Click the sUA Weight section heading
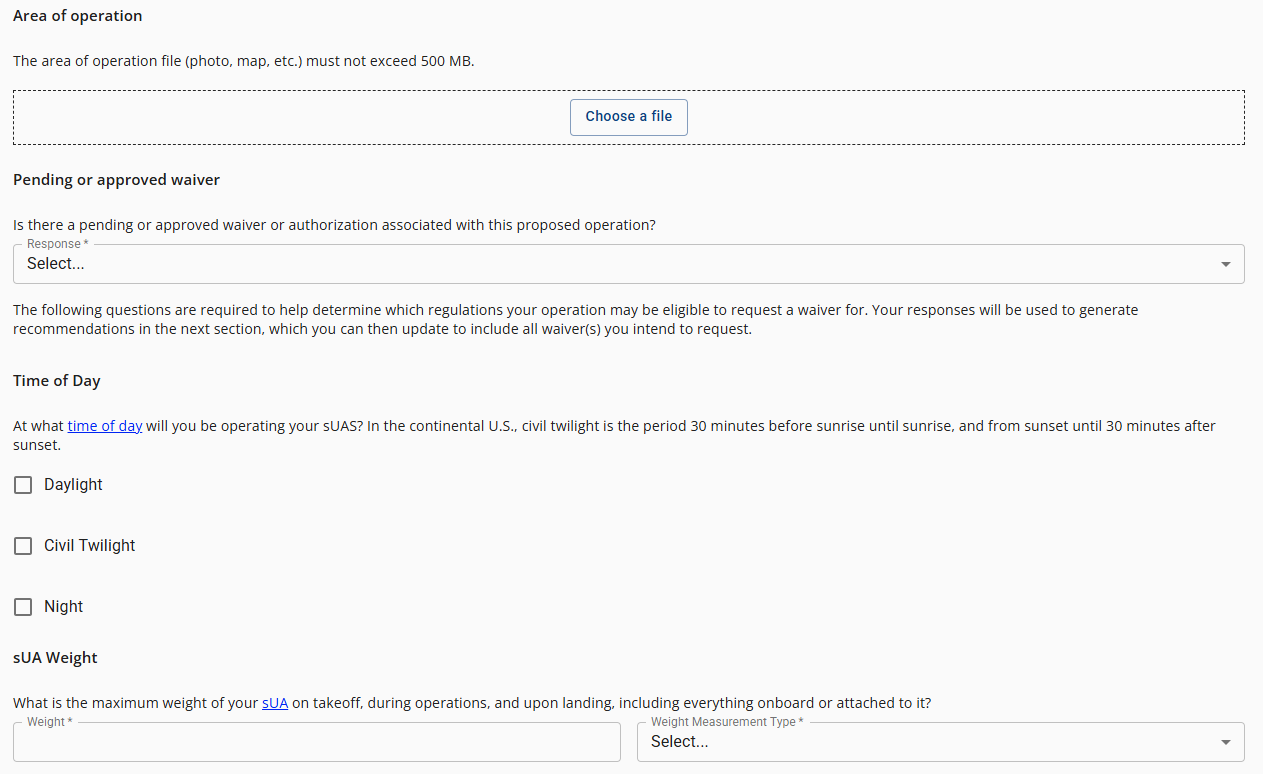Image resolution: width=1263 pixels, height=774 pixels. (55, 658)
